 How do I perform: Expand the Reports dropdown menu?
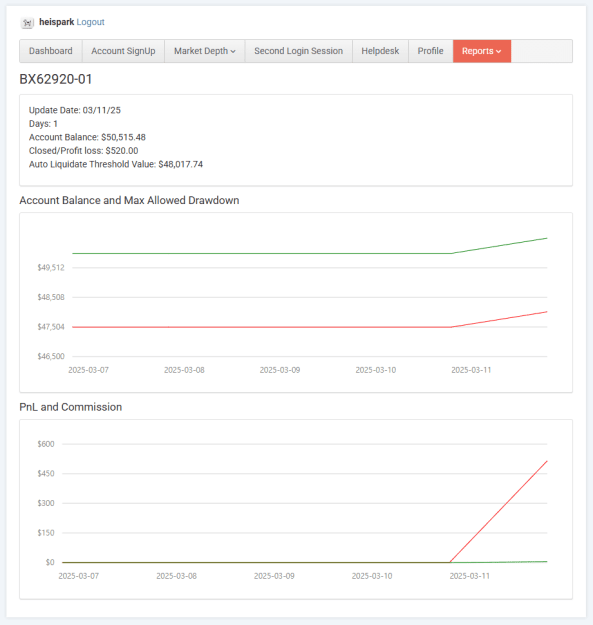click(482, 51)
